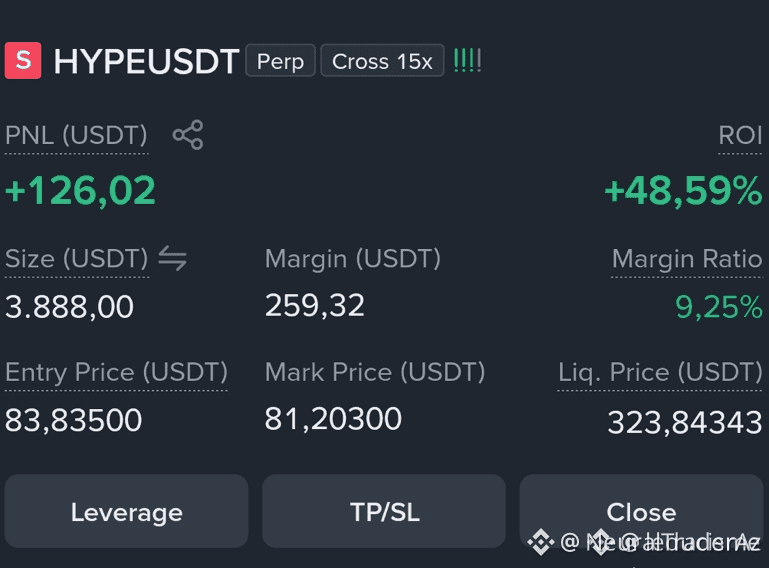Tap the Perp contract tag

(280, 61)
